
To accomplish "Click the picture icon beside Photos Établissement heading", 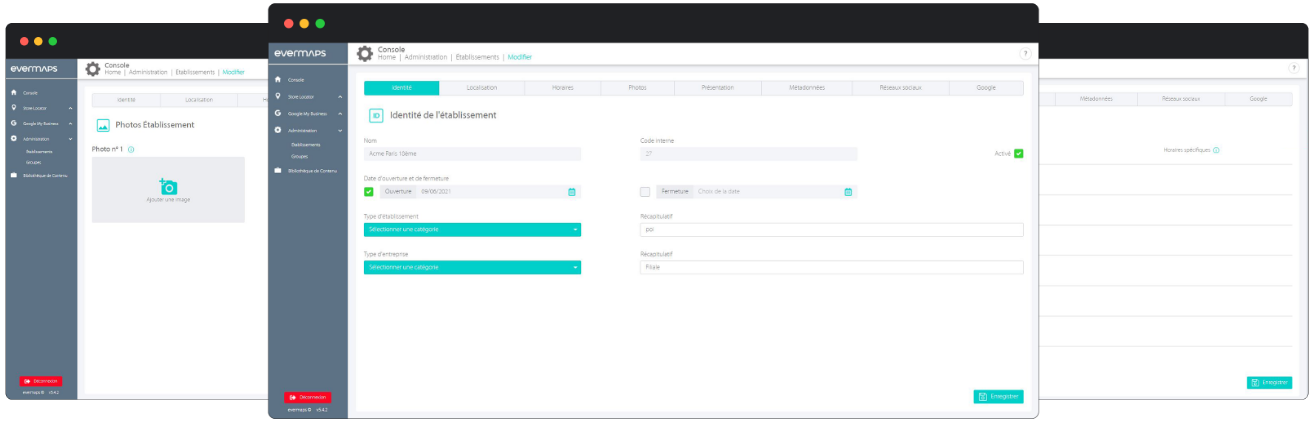I will tap(102, 125).
